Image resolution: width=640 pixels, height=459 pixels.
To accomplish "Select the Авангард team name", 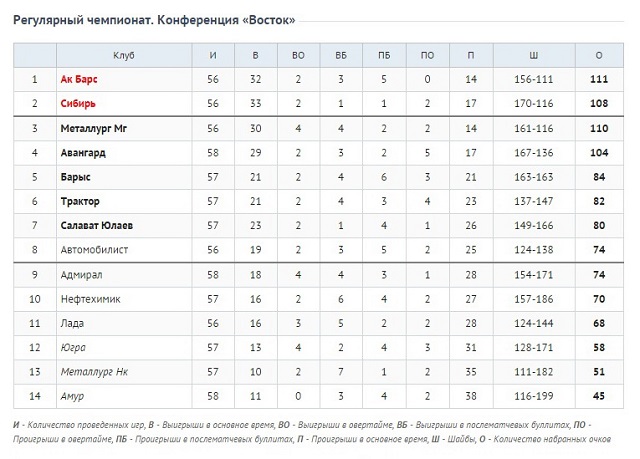I will (83, 153).
